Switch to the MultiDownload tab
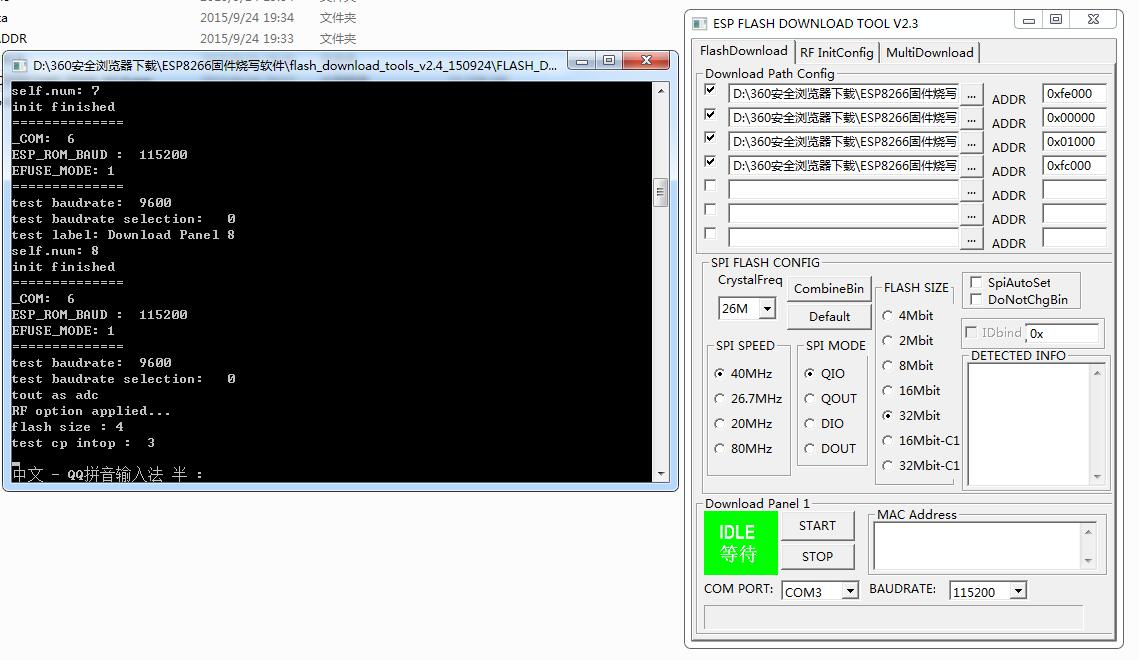 [x=929, y=52]
